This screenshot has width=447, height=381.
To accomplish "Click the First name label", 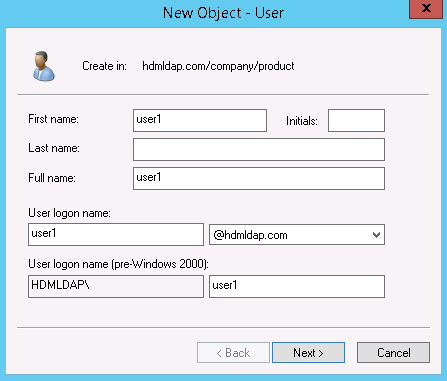I will 53,119.
